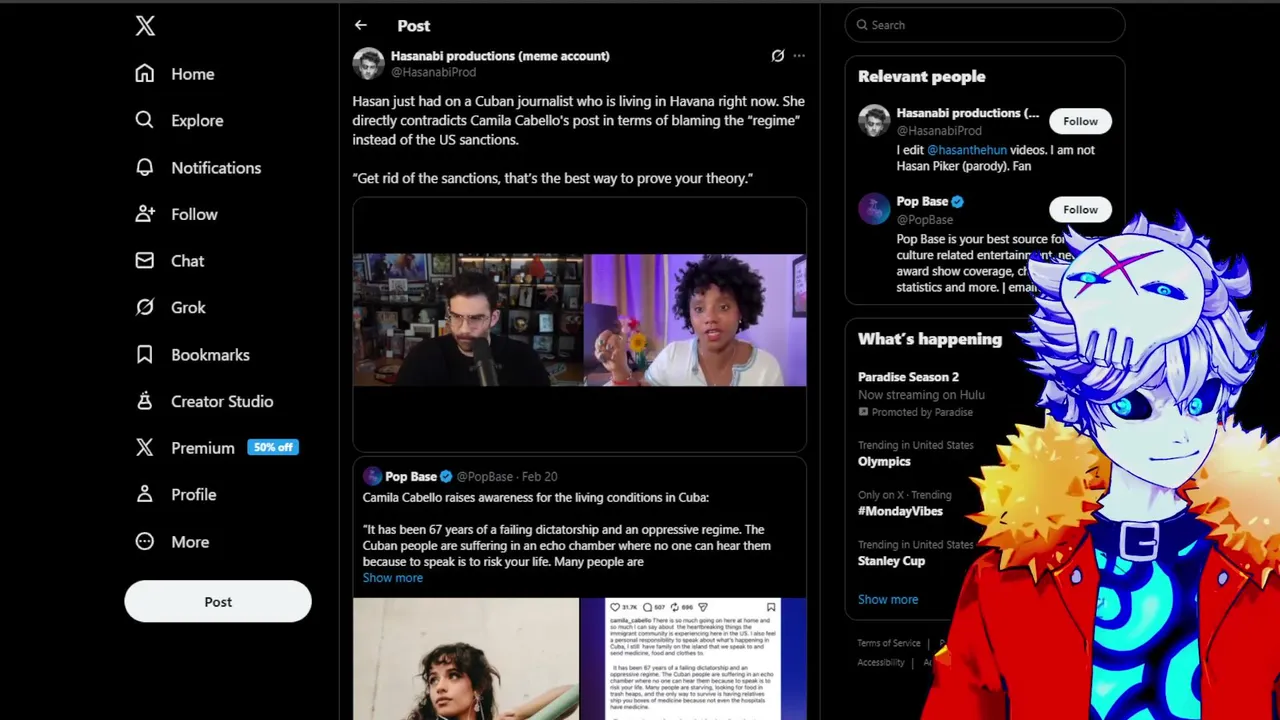This screenshot has height=720, width=1280.
Task: Click Hasanabi productions avatar on post
Action: click(x=368, y=63)
